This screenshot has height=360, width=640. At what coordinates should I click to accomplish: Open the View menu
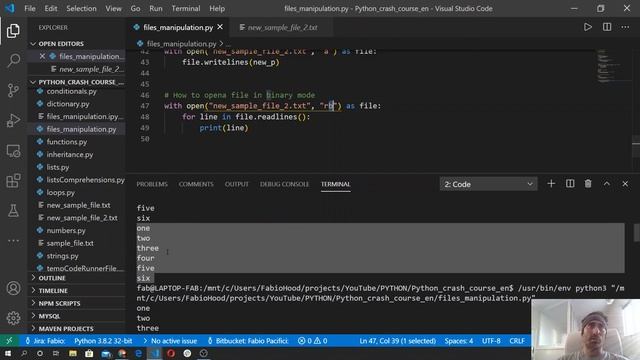[x=113, y=9]
